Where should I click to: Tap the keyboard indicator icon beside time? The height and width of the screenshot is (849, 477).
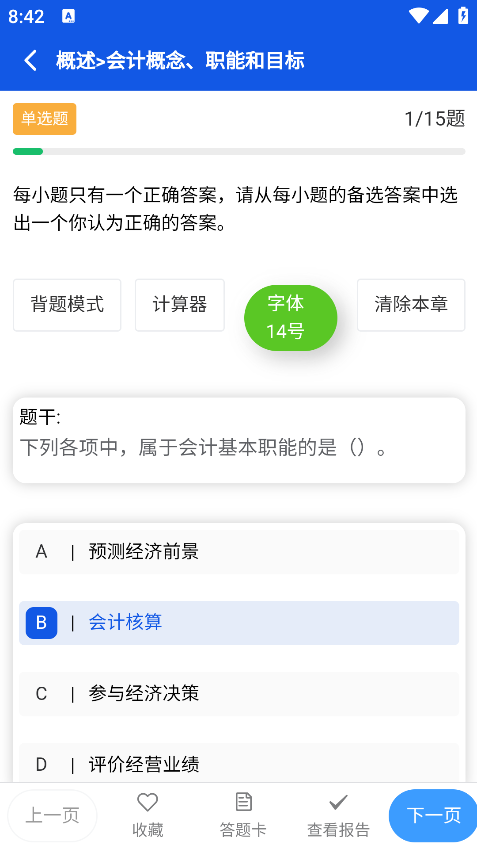[68, 16]
